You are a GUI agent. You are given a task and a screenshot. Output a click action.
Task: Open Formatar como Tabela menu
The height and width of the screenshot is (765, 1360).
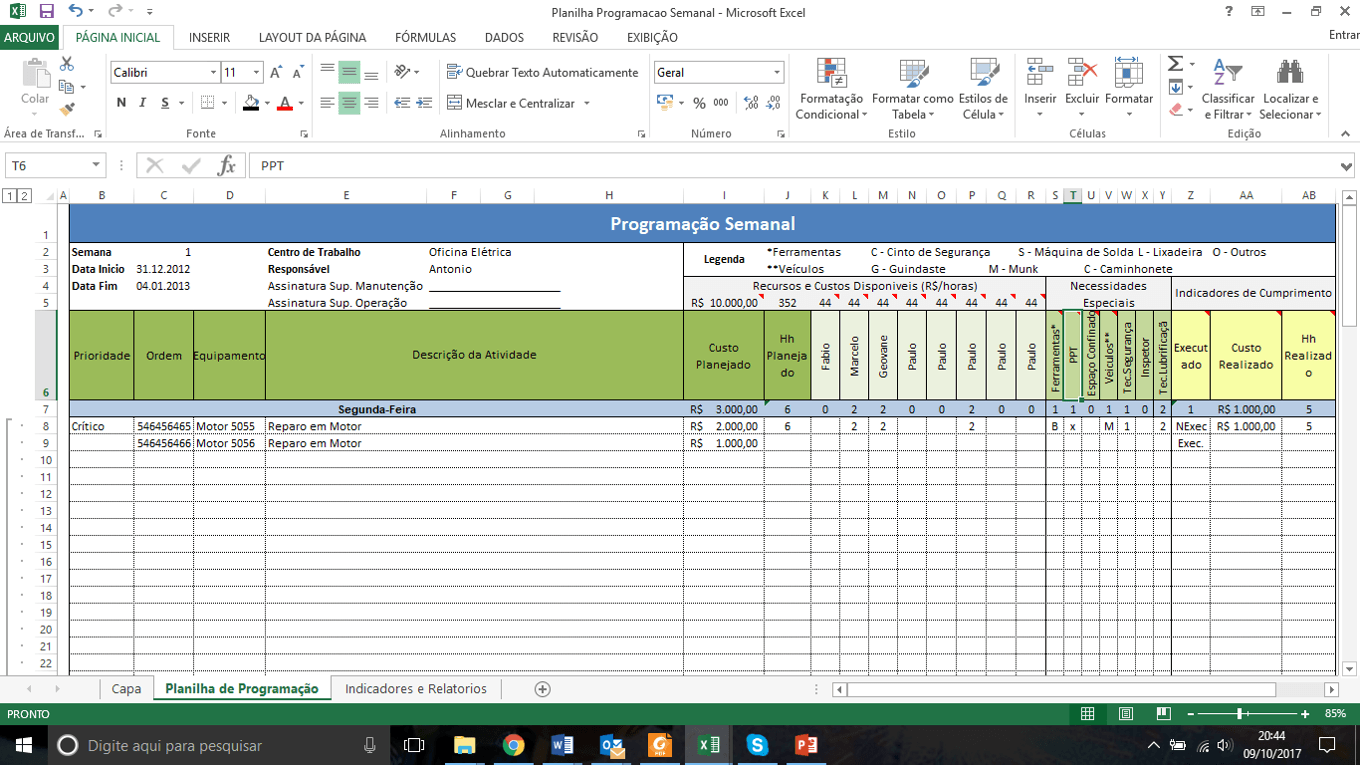click(x=912, y=89)
